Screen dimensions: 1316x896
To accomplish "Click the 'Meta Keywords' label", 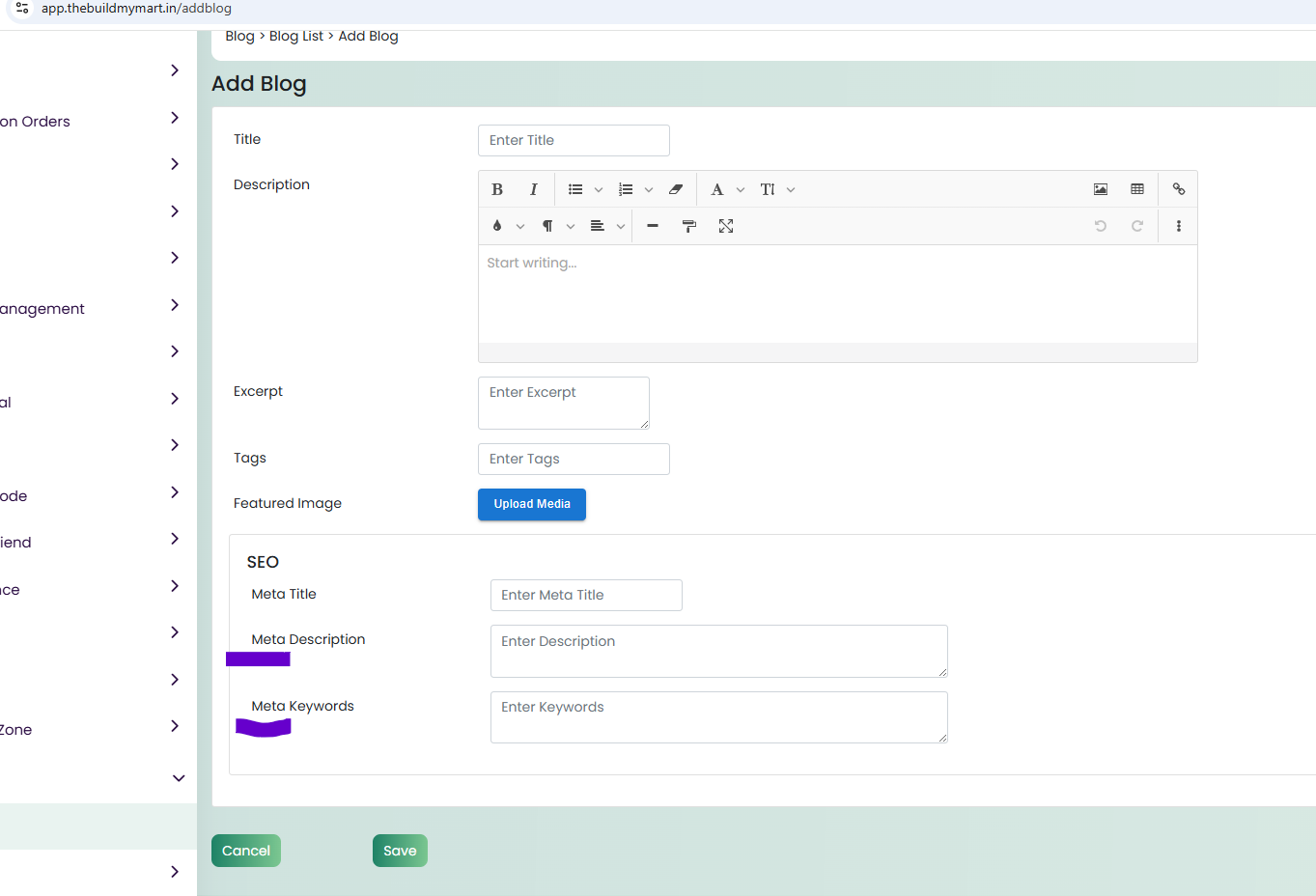I will 303,706.
